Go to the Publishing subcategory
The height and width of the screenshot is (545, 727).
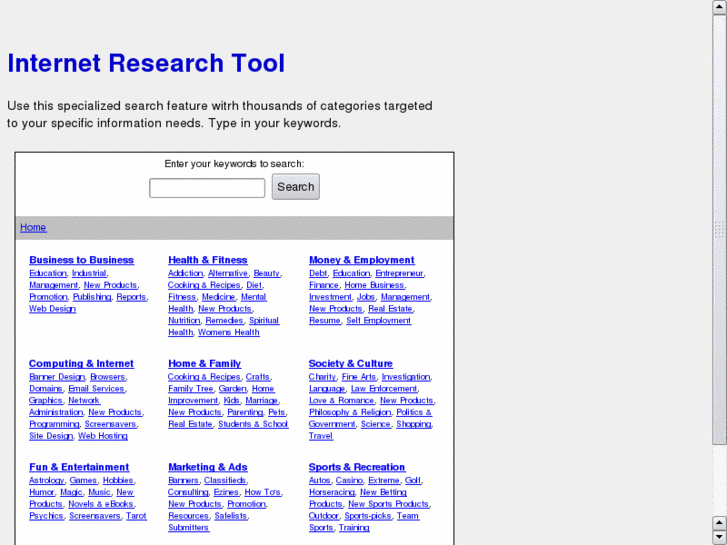pyautogui.click(x=92, y=297)
